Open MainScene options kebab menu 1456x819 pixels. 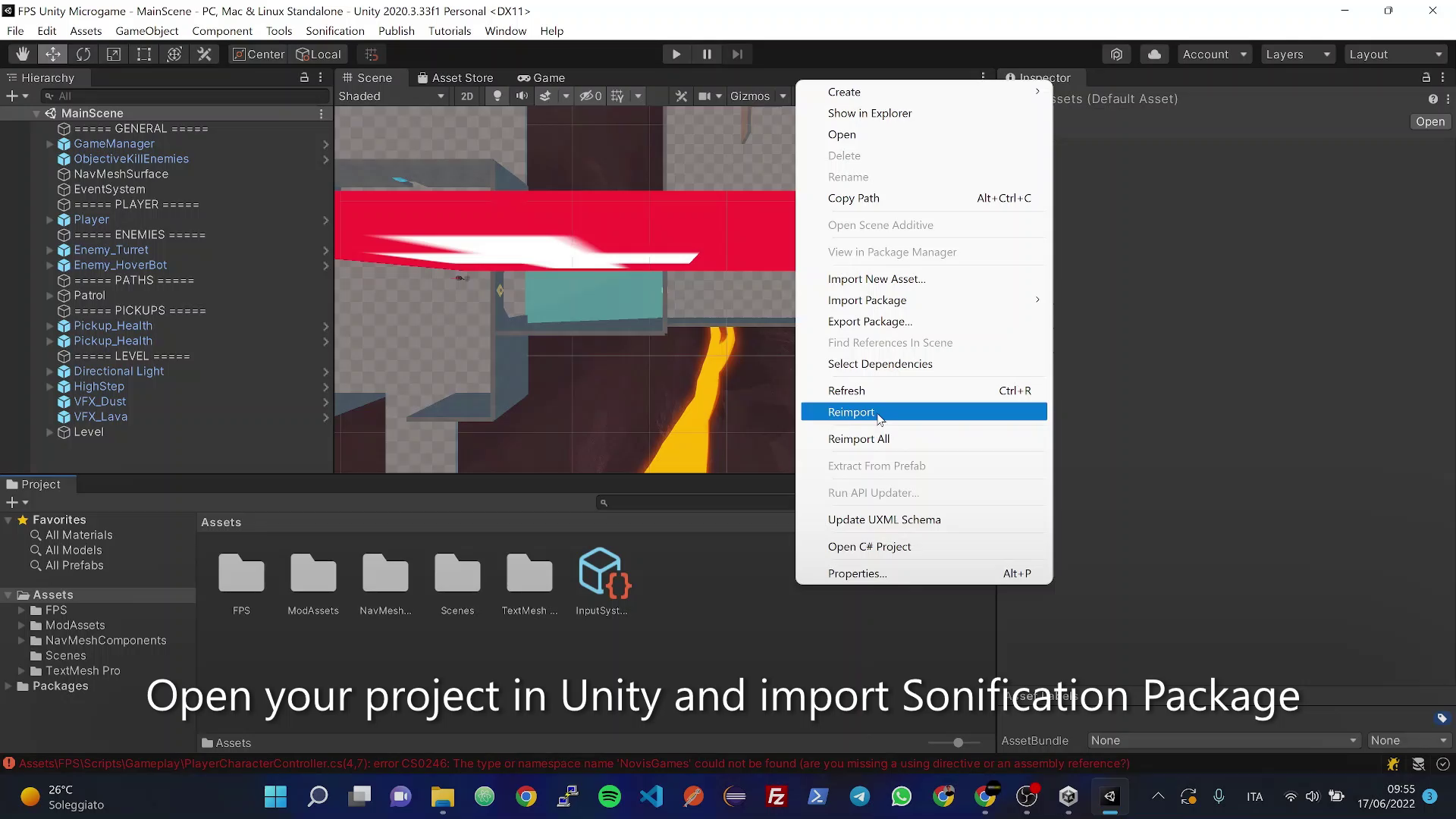pos(322,114)
